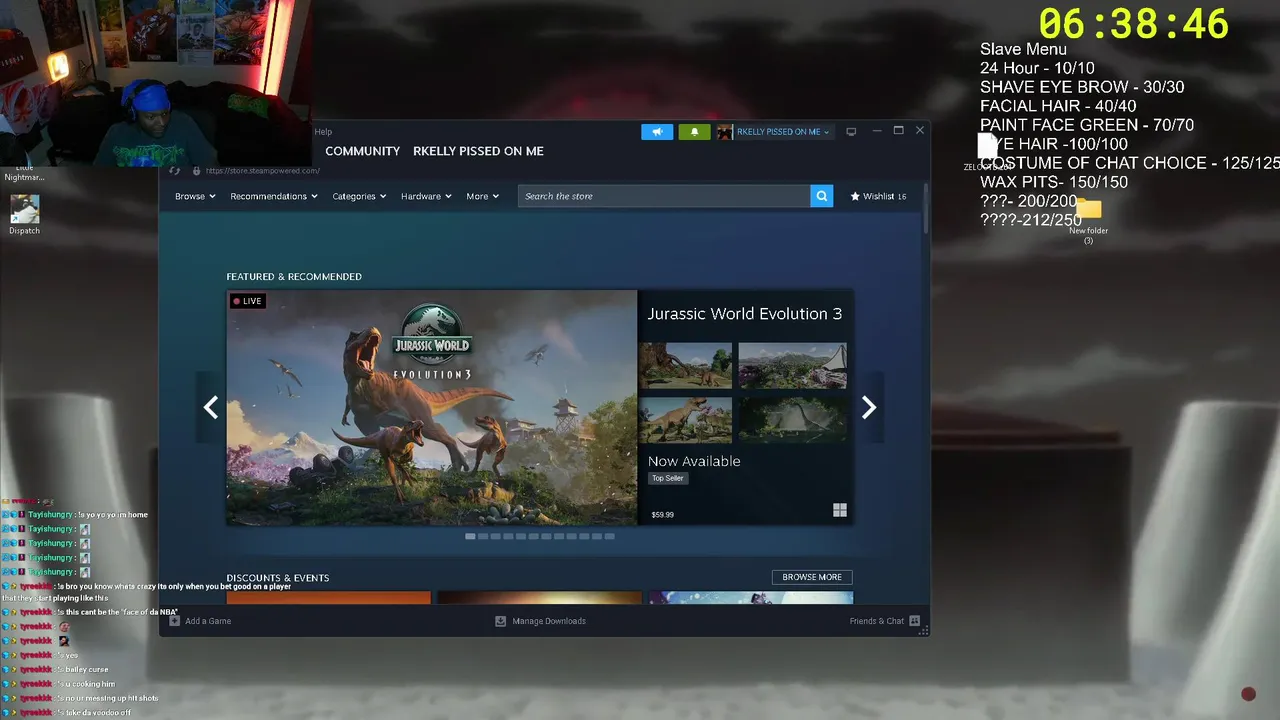
Task: Open the main Jurassic World Evolution 3 banner image
Action: (x=432, y=407)
